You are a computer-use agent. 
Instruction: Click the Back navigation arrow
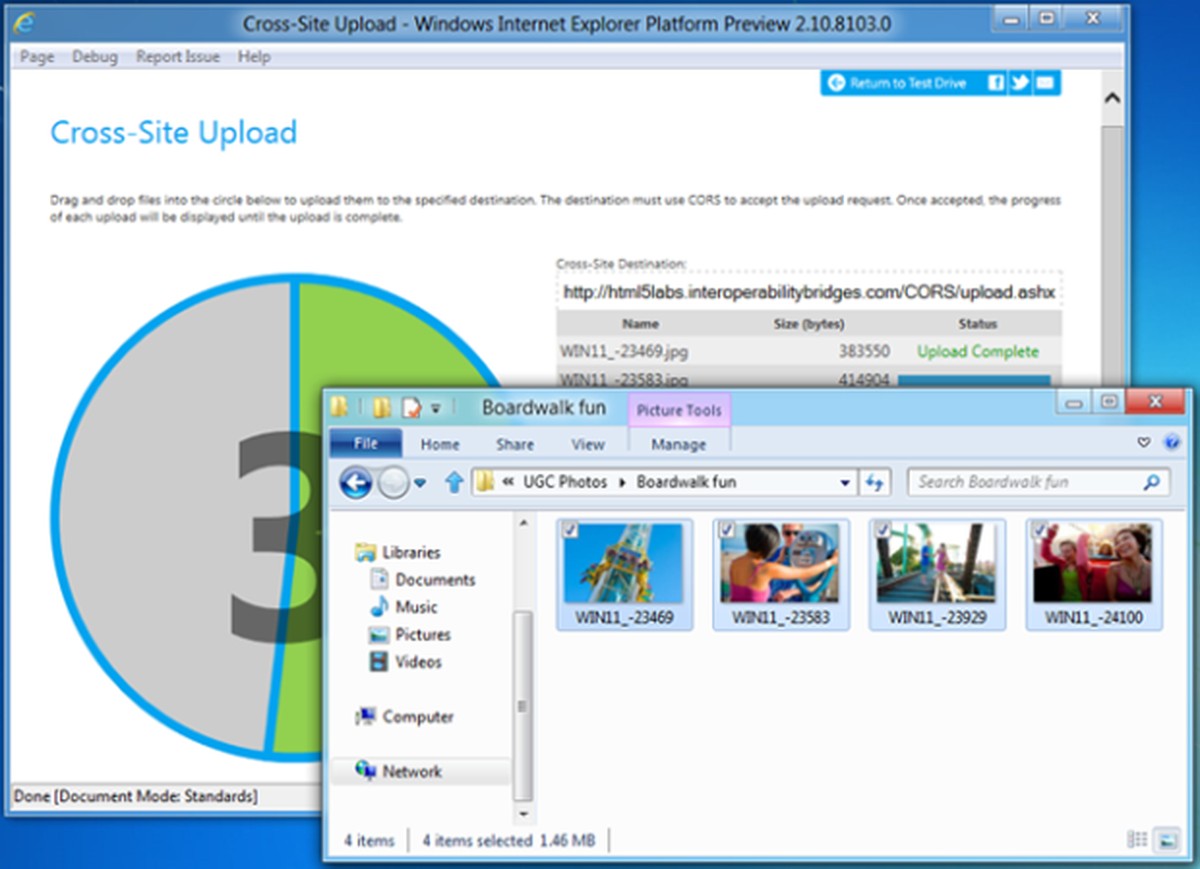click(x=357, y=482)
